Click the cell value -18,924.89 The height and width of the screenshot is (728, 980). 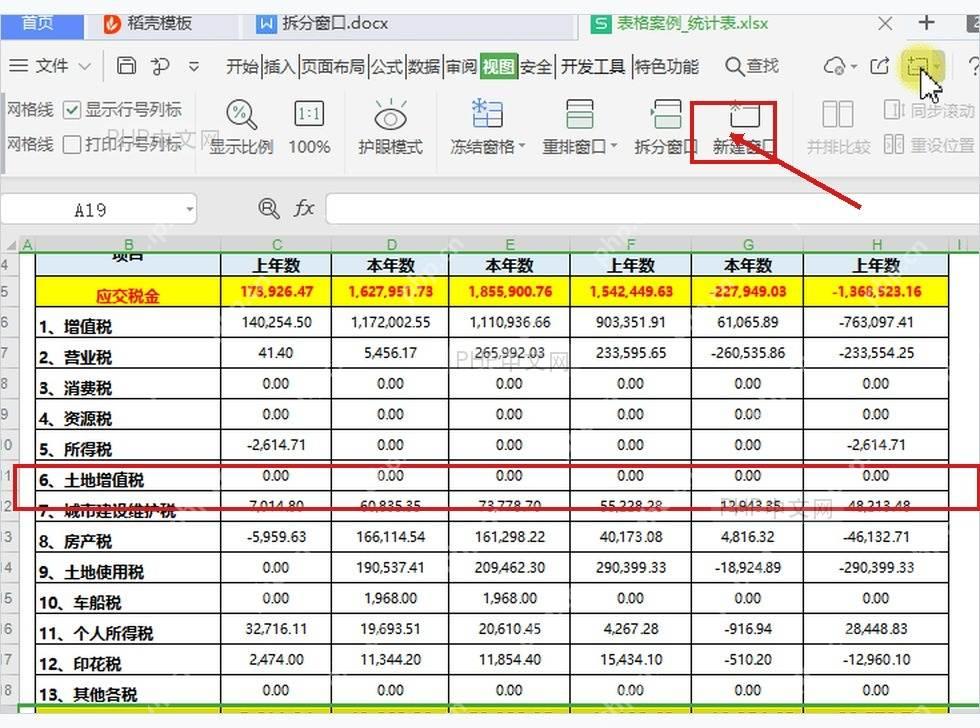pos(748,568)
